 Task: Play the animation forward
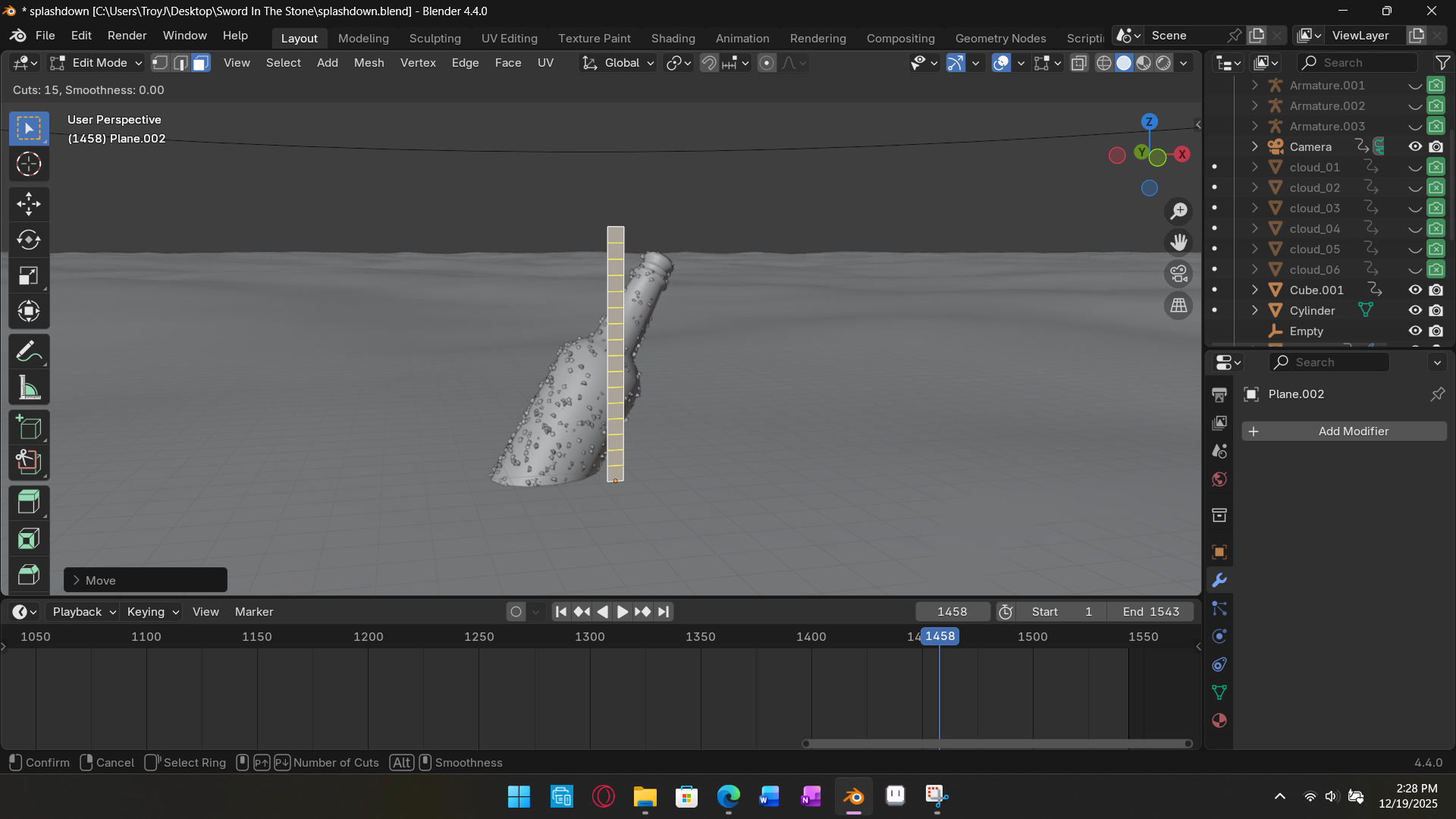[x=623, y=612]
